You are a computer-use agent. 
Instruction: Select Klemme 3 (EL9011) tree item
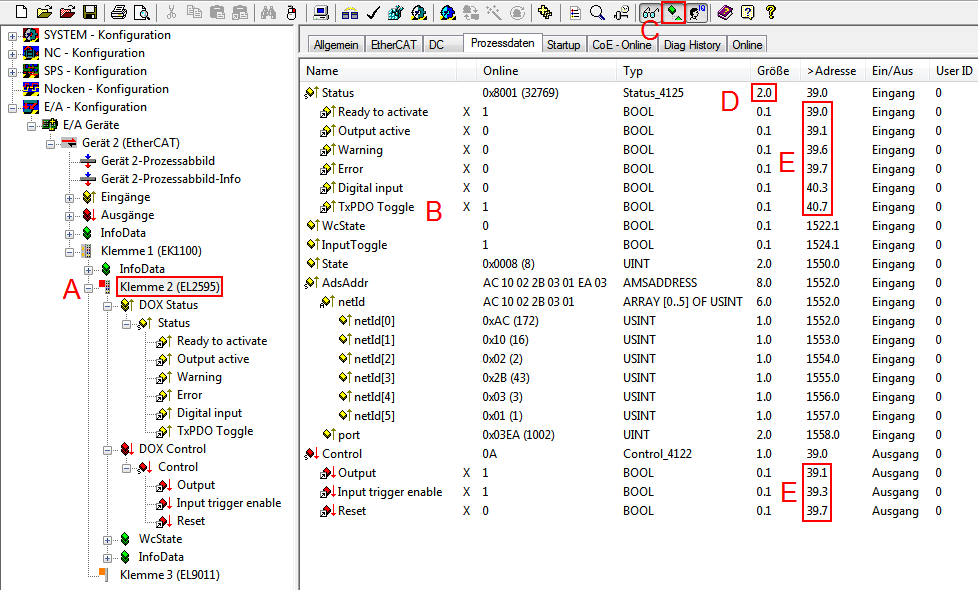[x=169, y=575]
